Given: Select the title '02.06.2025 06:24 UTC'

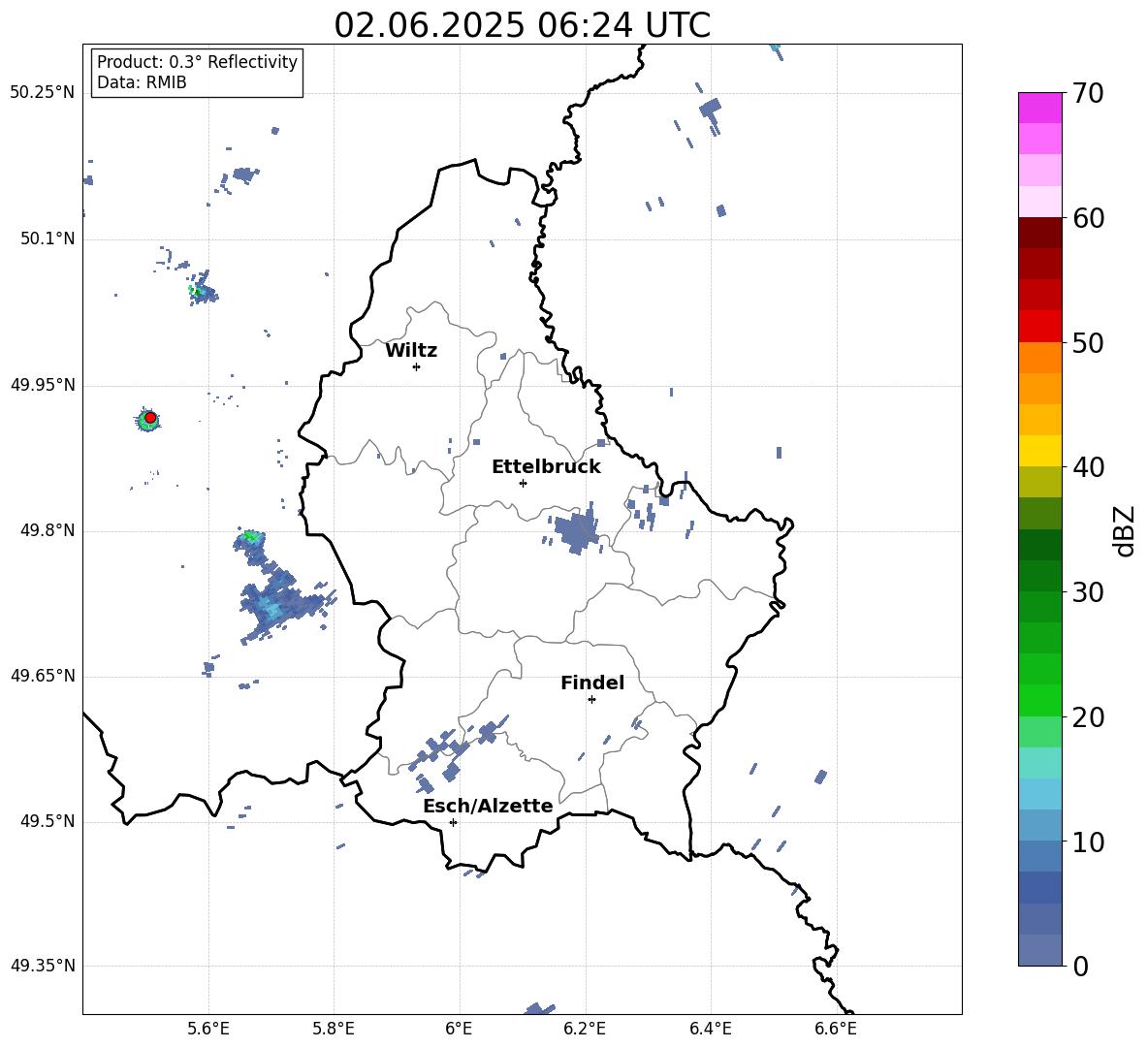Looking at the screenshot, I should [522, 25].
